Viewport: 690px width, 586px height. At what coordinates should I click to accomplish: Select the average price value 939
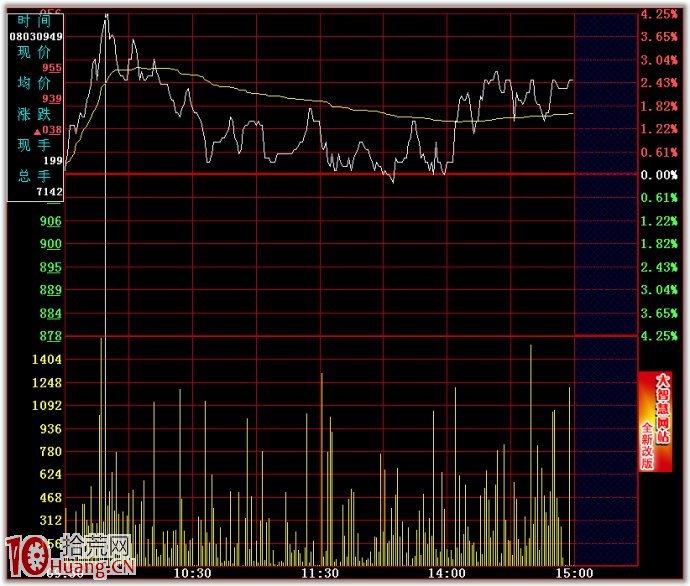[52, 99]
